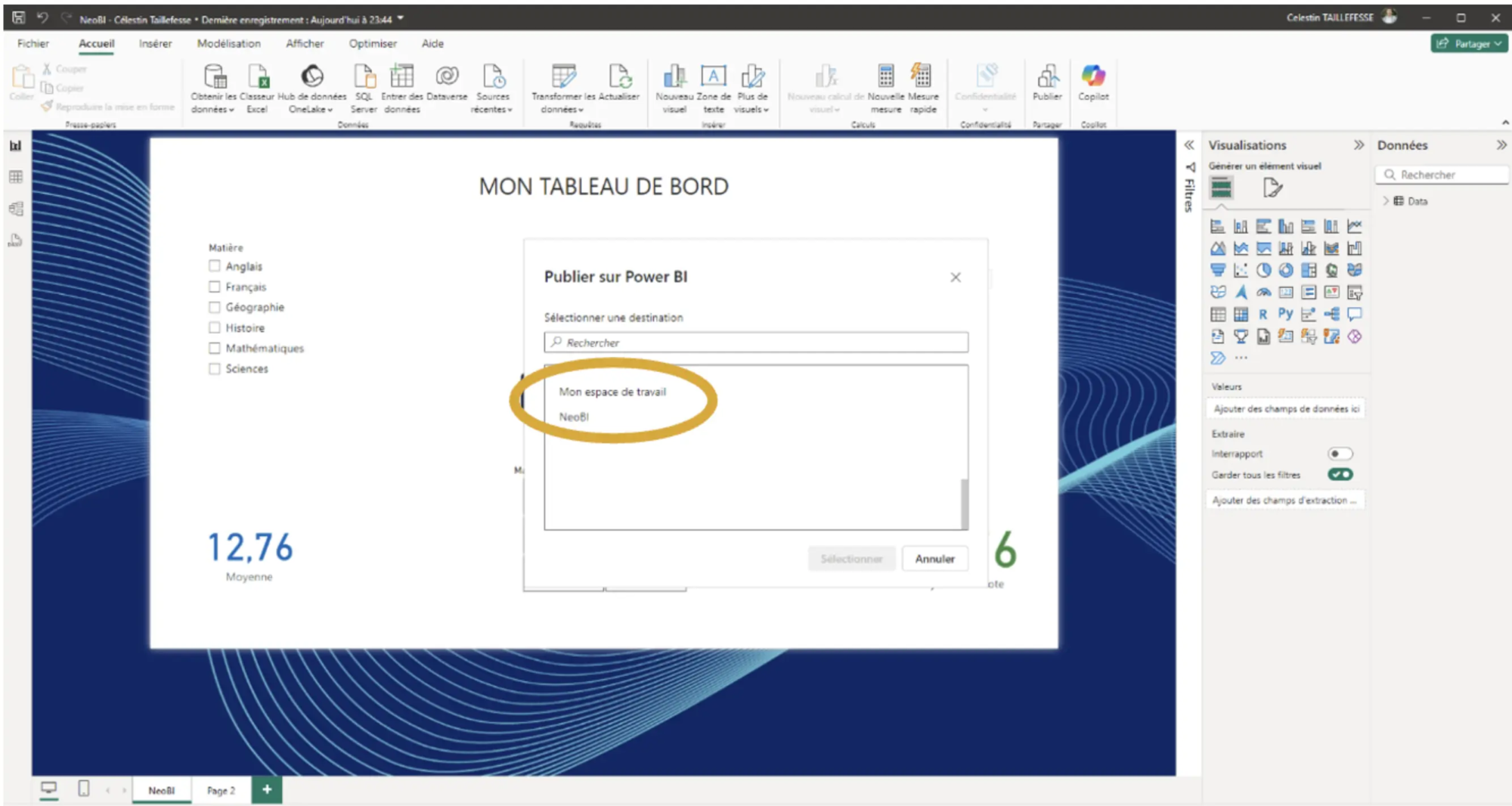Check the Histoire box
This screenshot has width=1512, height=806.
point(215,327)
